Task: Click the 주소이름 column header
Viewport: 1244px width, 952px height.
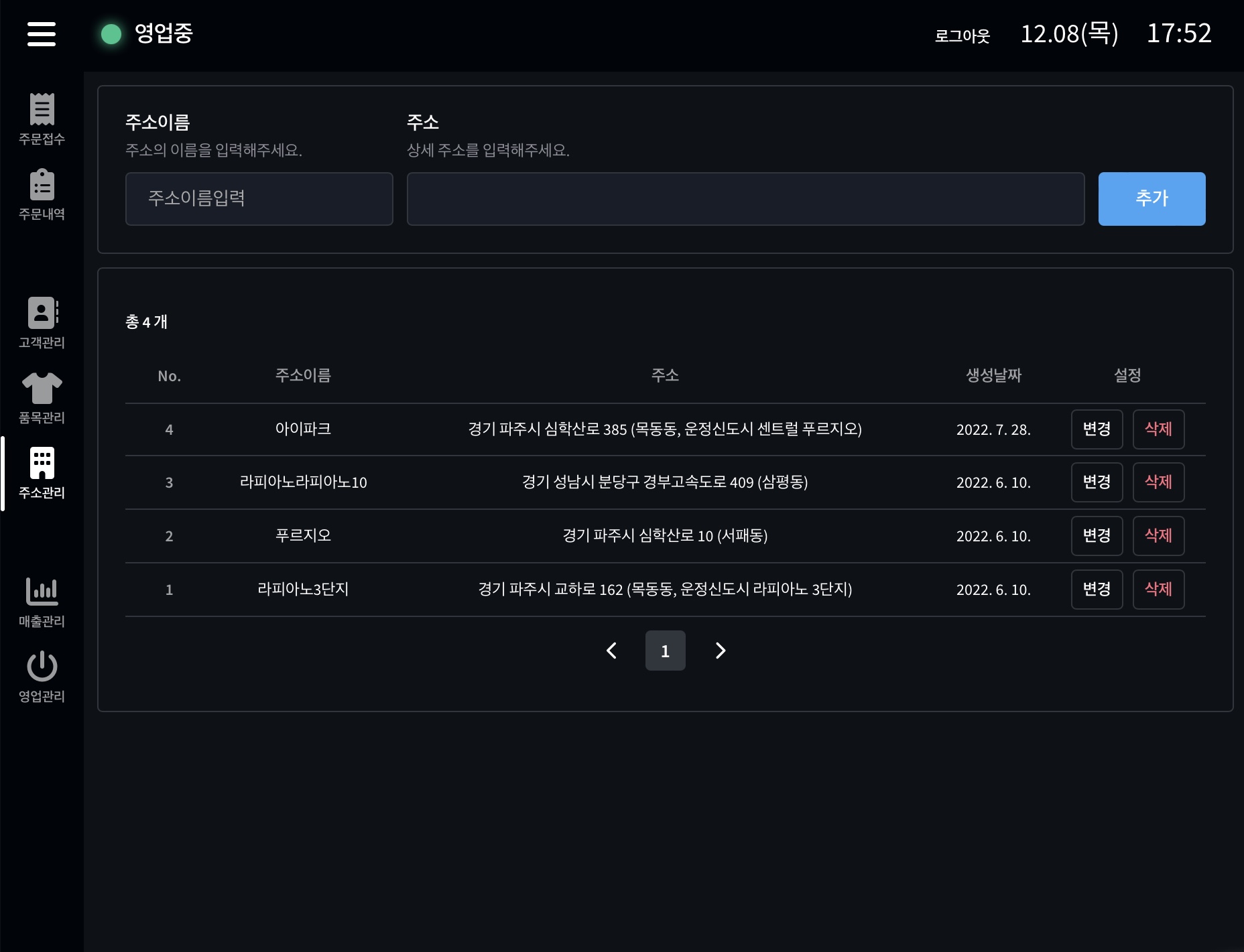Action: tap(303, 376)
